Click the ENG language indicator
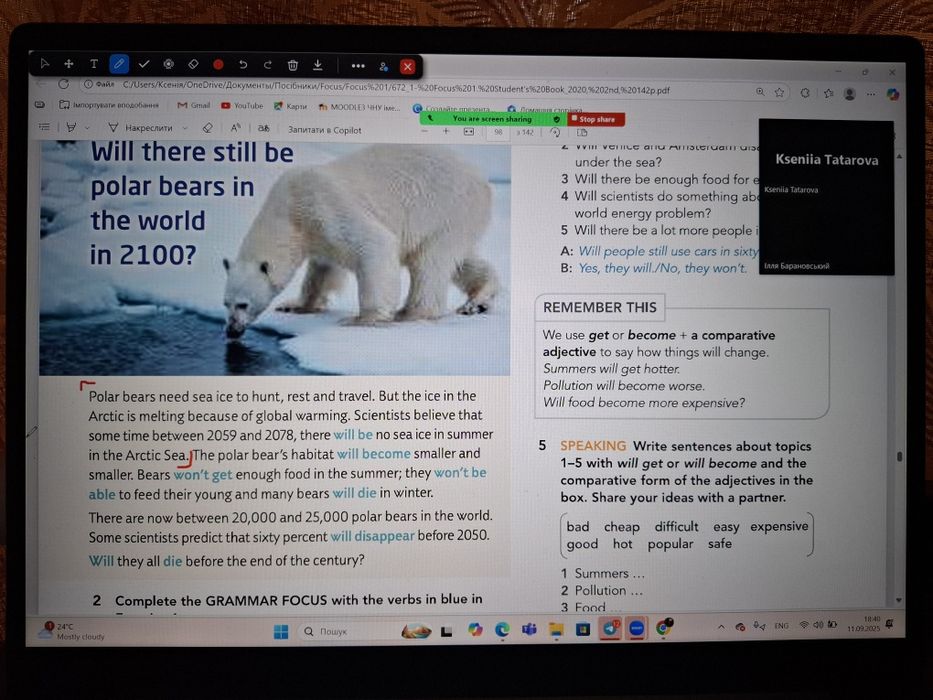Image resolution: width=933 pixels, height=700 pixels. [781, 626]
